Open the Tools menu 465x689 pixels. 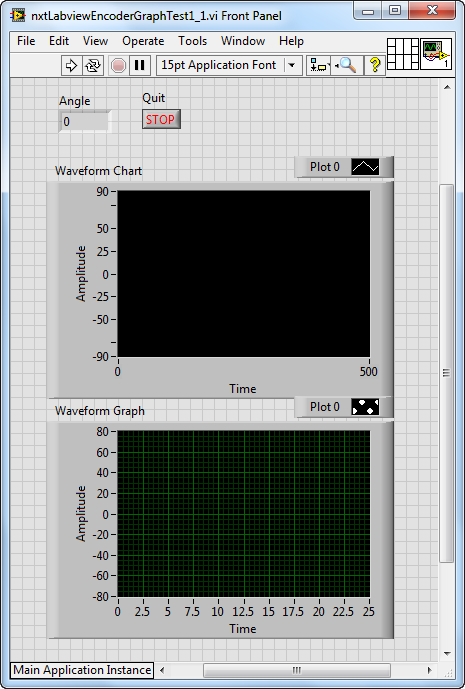(193, 41)
